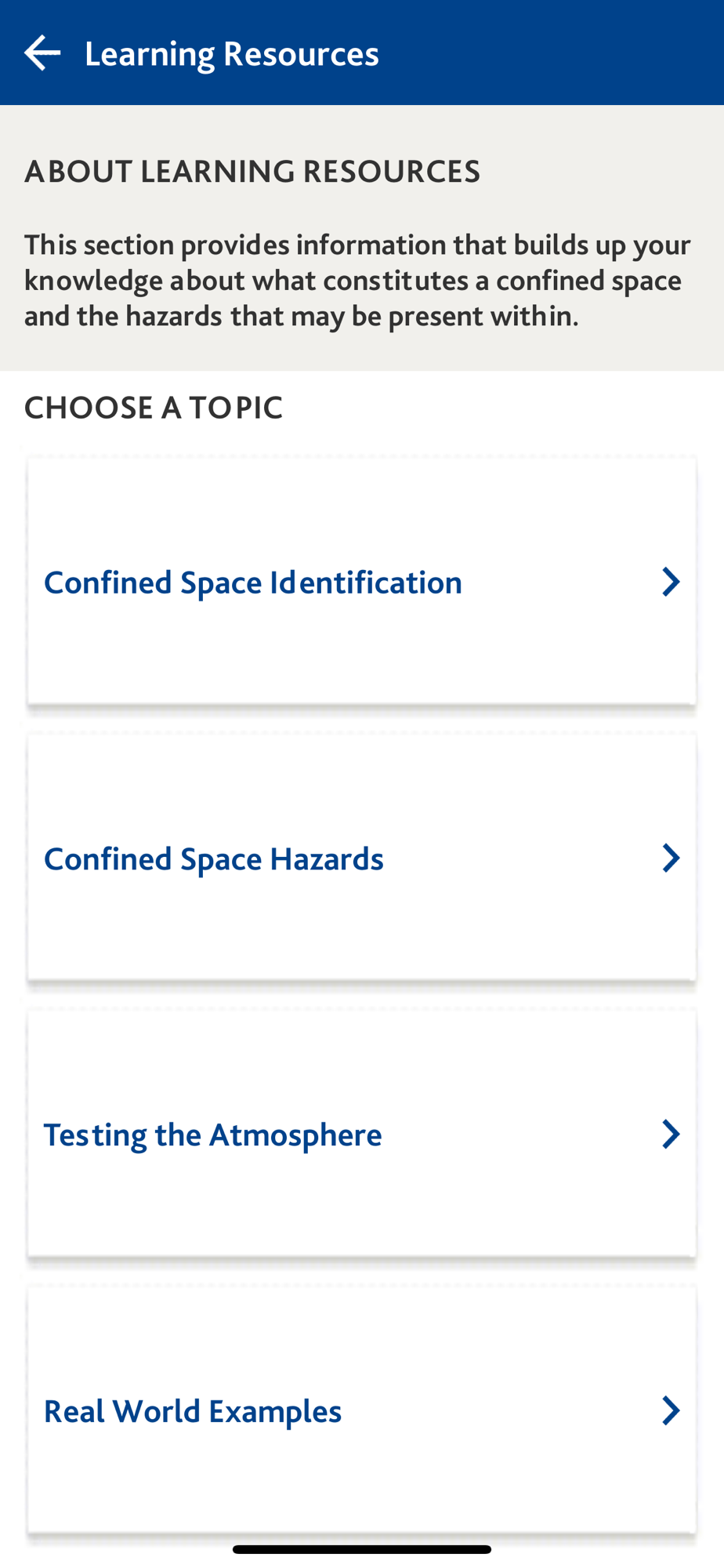The image size is (724, 1568).
Task: Tap the word "Atmosphere" in the third topic
Action: tap(295, 1134)
